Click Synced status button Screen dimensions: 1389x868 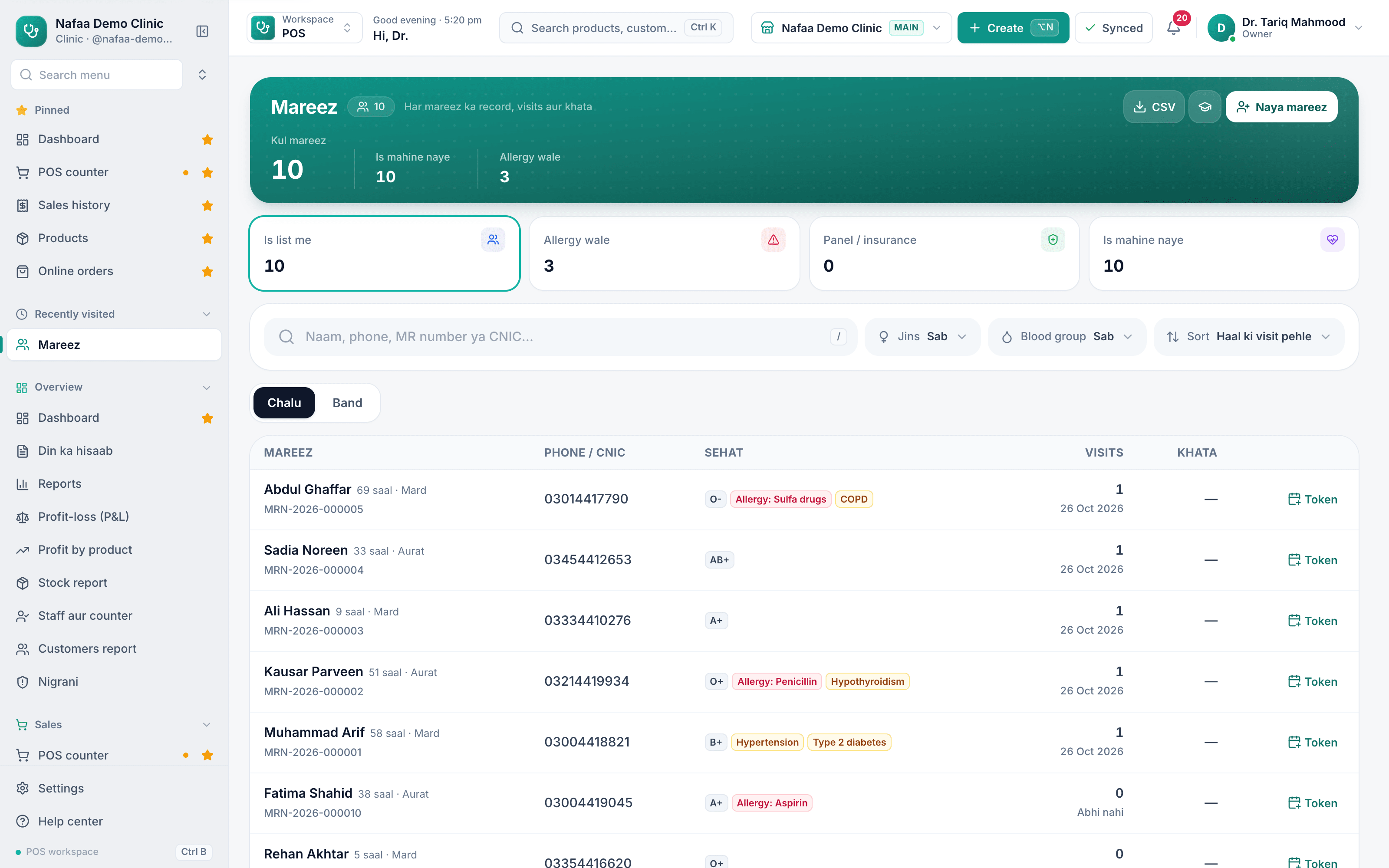pyautogui.click(x=1113, y=27)
